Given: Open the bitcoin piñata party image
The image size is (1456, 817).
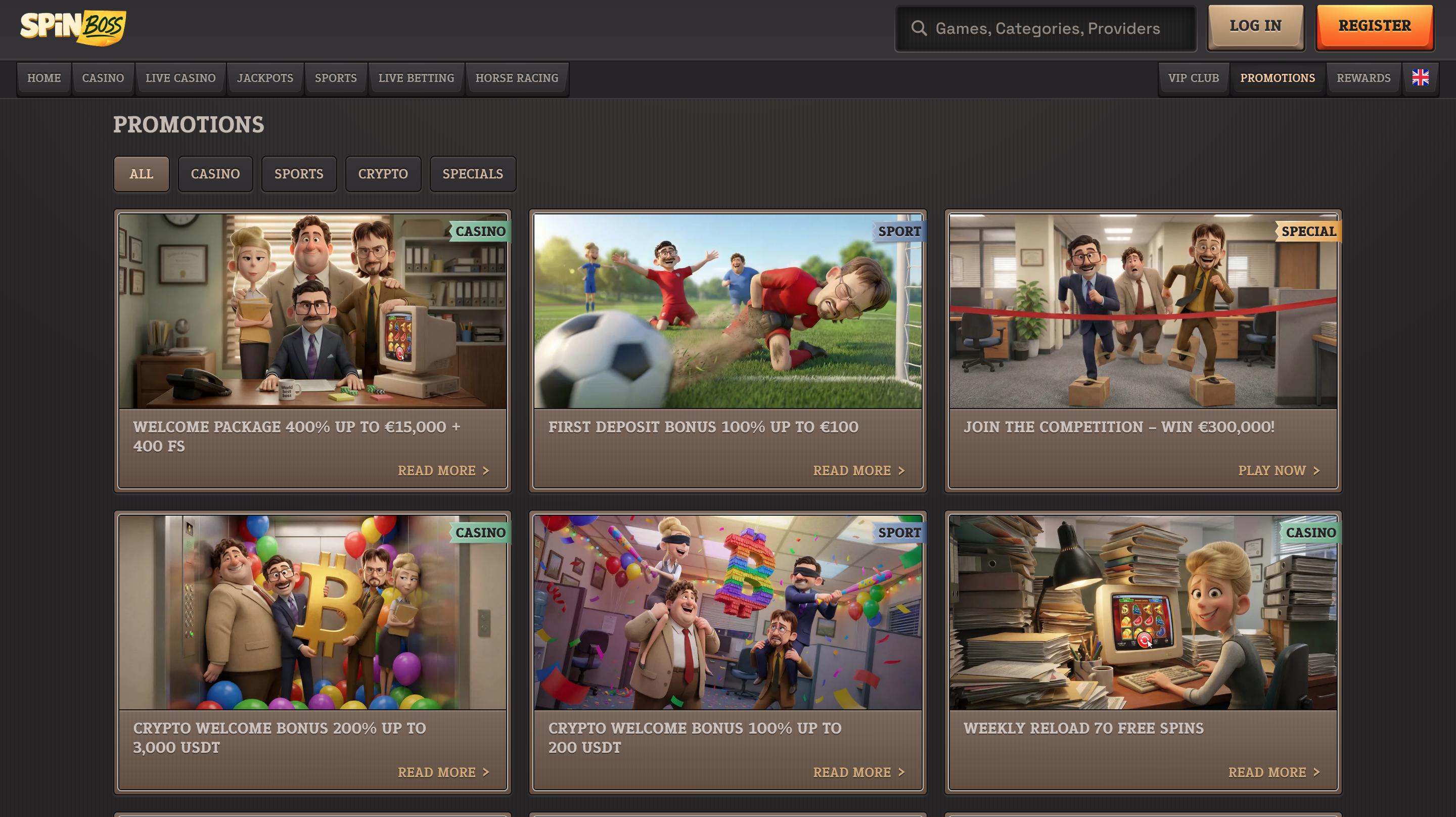Looking at the screenshot, I should coord(728,612).
